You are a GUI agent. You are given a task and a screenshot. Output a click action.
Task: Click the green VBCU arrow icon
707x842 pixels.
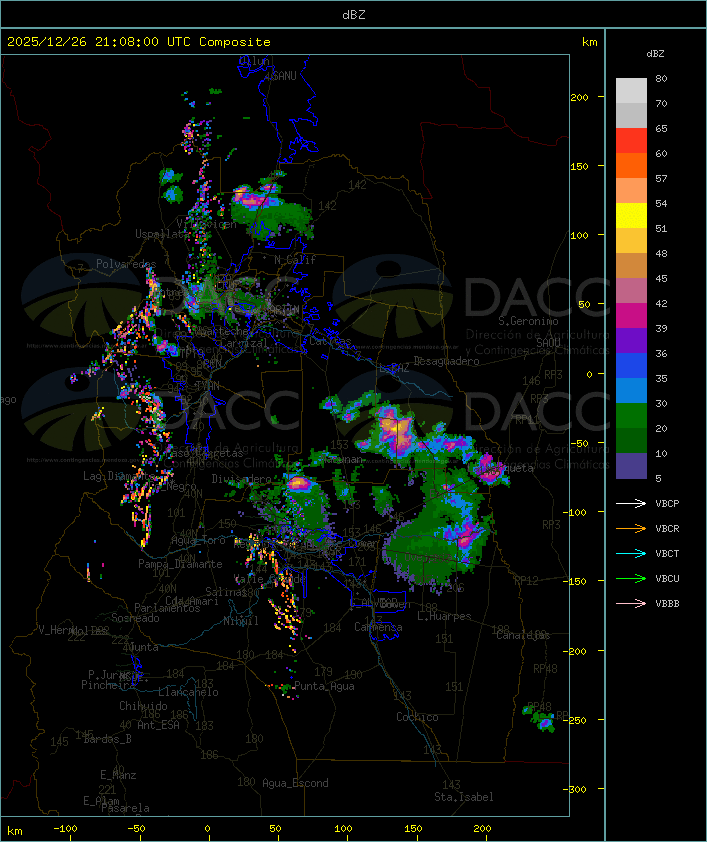631,578
